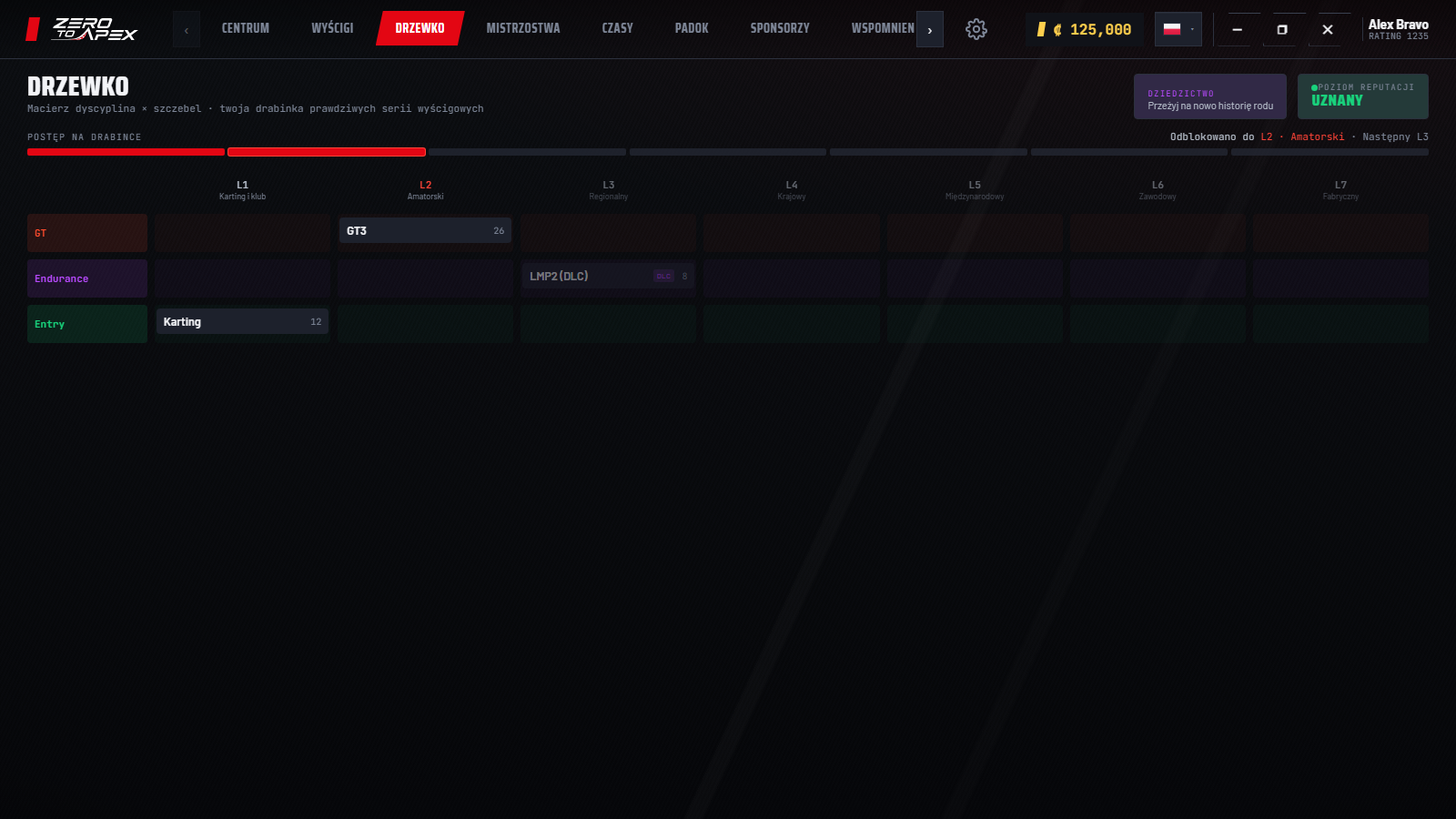Select the DRZEWKO tab
The width and height of the screenshot is (1456, 819).
tap(420, 28)
